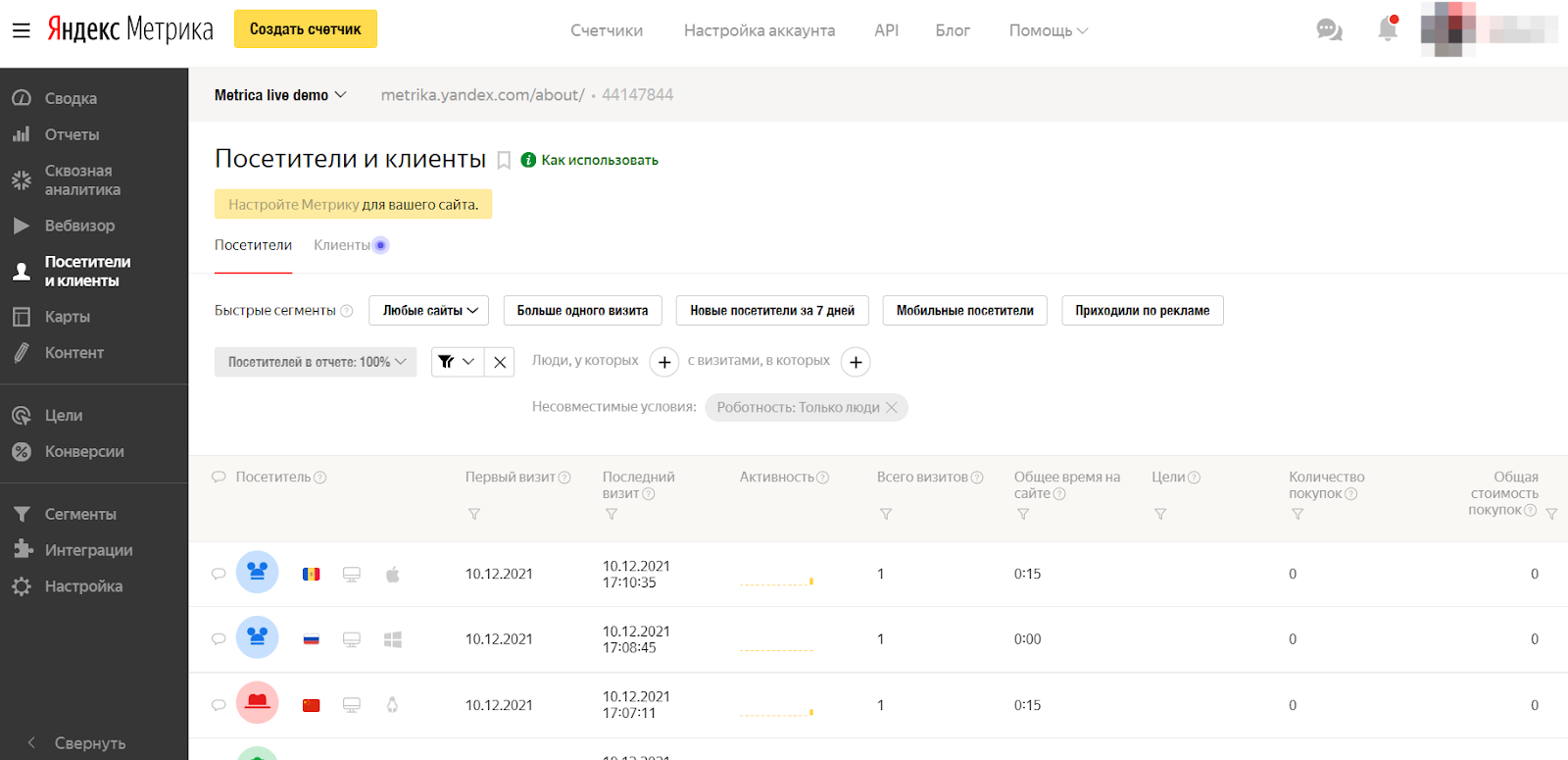This screenshot has height=760, width=1568.
Task: Go to the API page
Action: coord(886,30)
